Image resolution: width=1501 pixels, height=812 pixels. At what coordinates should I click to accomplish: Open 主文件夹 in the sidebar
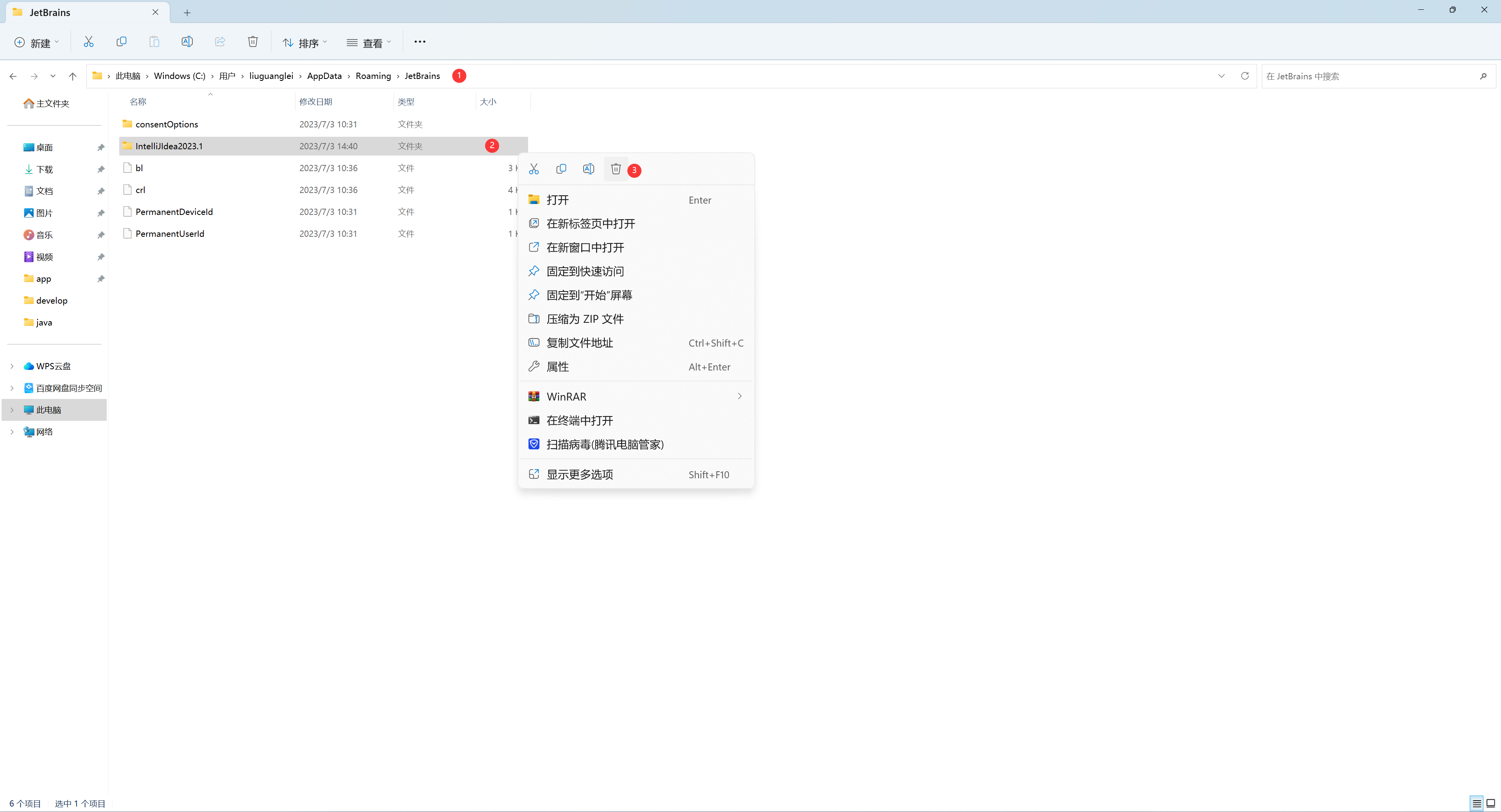coord(47,104)
